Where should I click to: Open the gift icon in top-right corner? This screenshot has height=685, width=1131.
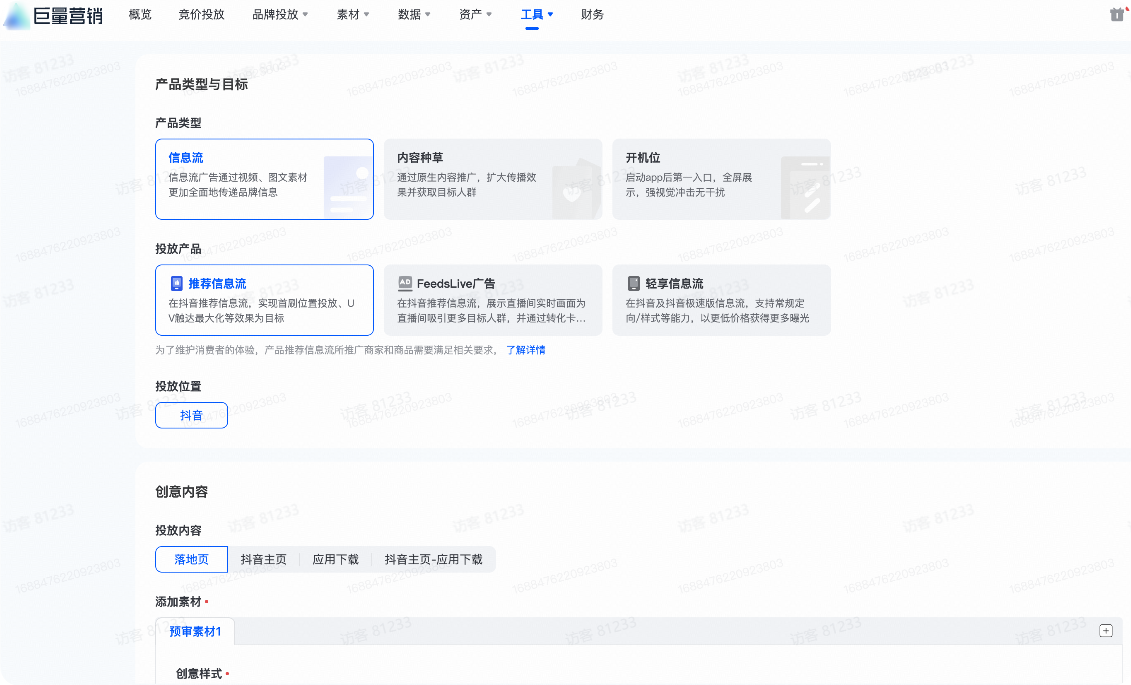tap(1117, 14)
